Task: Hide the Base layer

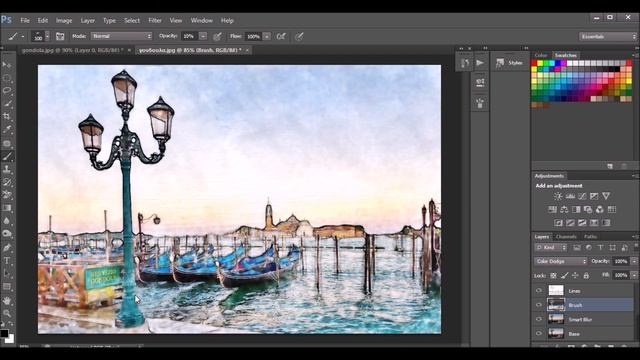Action: [x=539, y=333]
